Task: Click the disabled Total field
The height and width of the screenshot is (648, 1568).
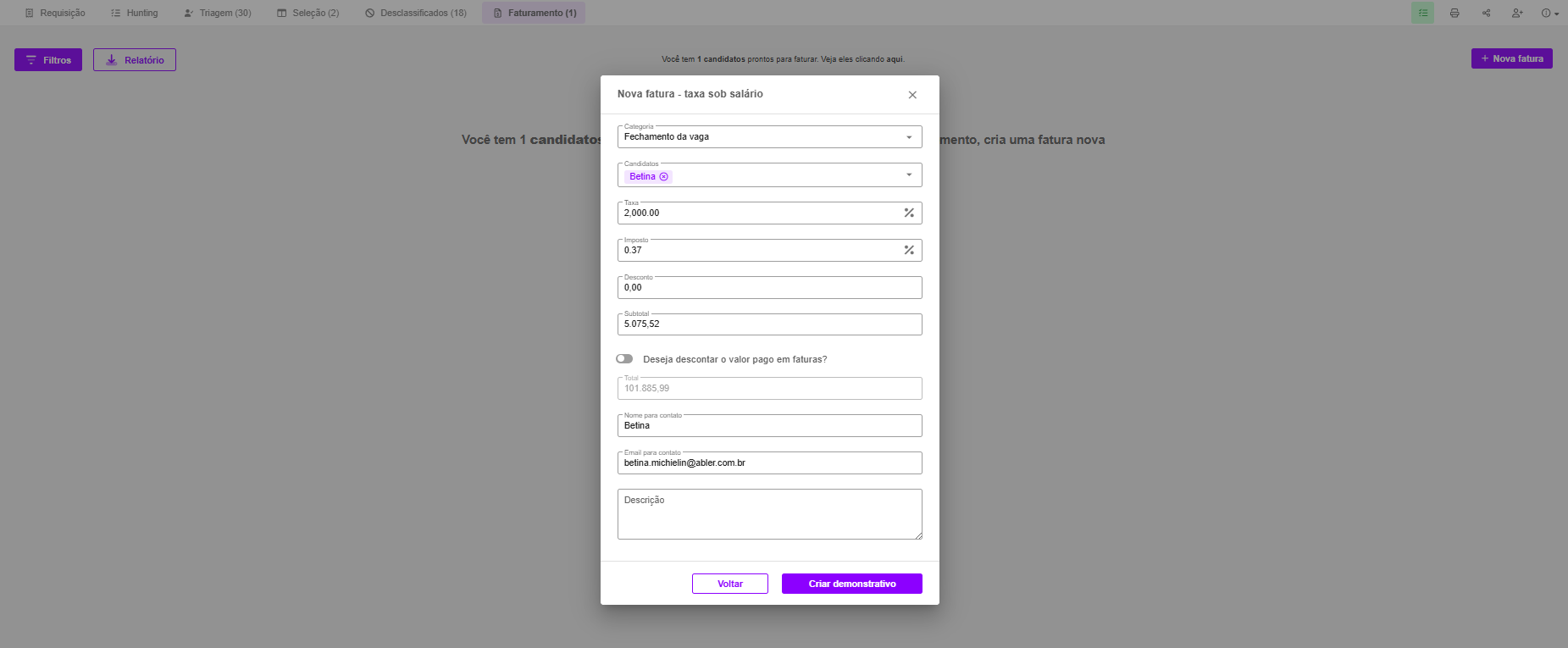Action: point(770,388)
